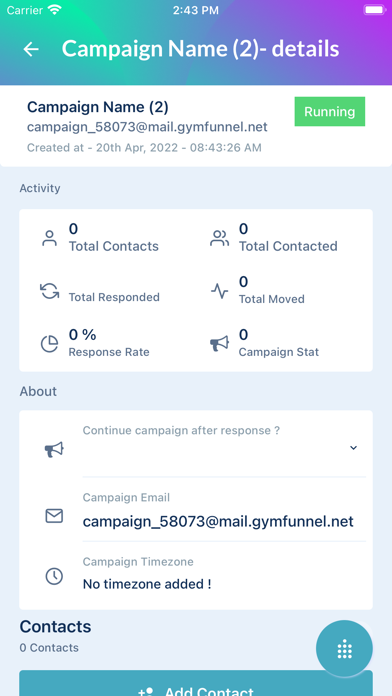Screen dimensions: 392x696
Task: Tap the back arrow in the header
Action: [x=31, y=49]
